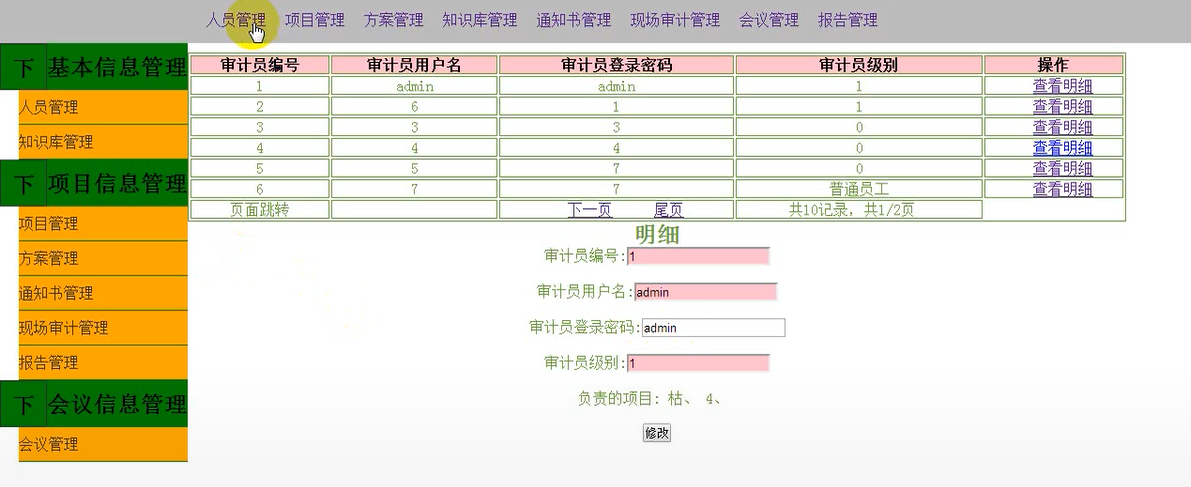Screen dimensions: 1191x487
Task: Select 人员管理 in the left sidebar
Action: click(103, 107)
